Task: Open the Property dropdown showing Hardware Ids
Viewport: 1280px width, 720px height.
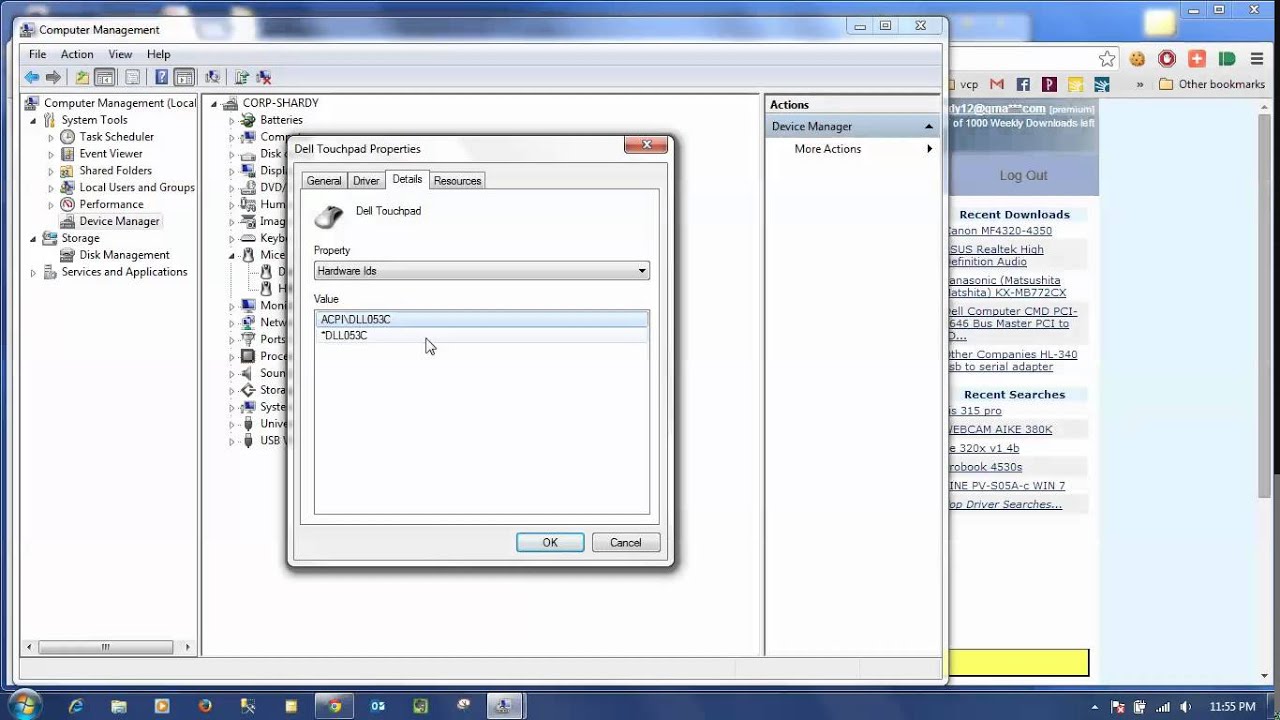Action: [482, 271]
